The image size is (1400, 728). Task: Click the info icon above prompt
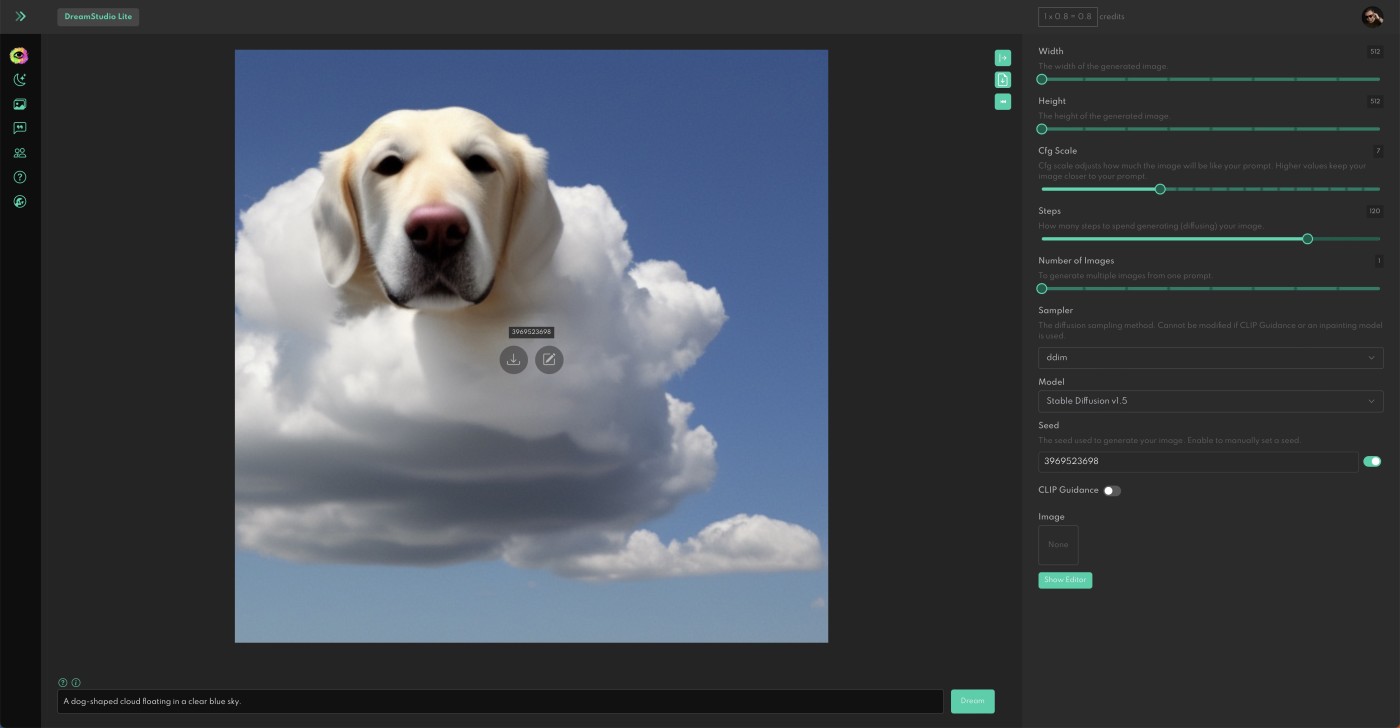point(76,682)
